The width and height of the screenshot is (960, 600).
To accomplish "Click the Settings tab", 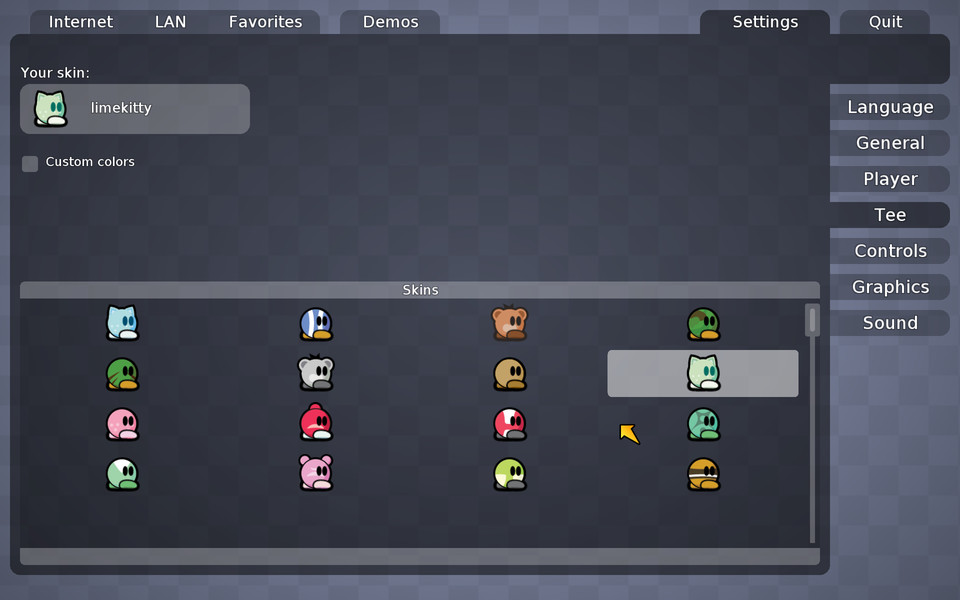I will [x=765, y=22].
